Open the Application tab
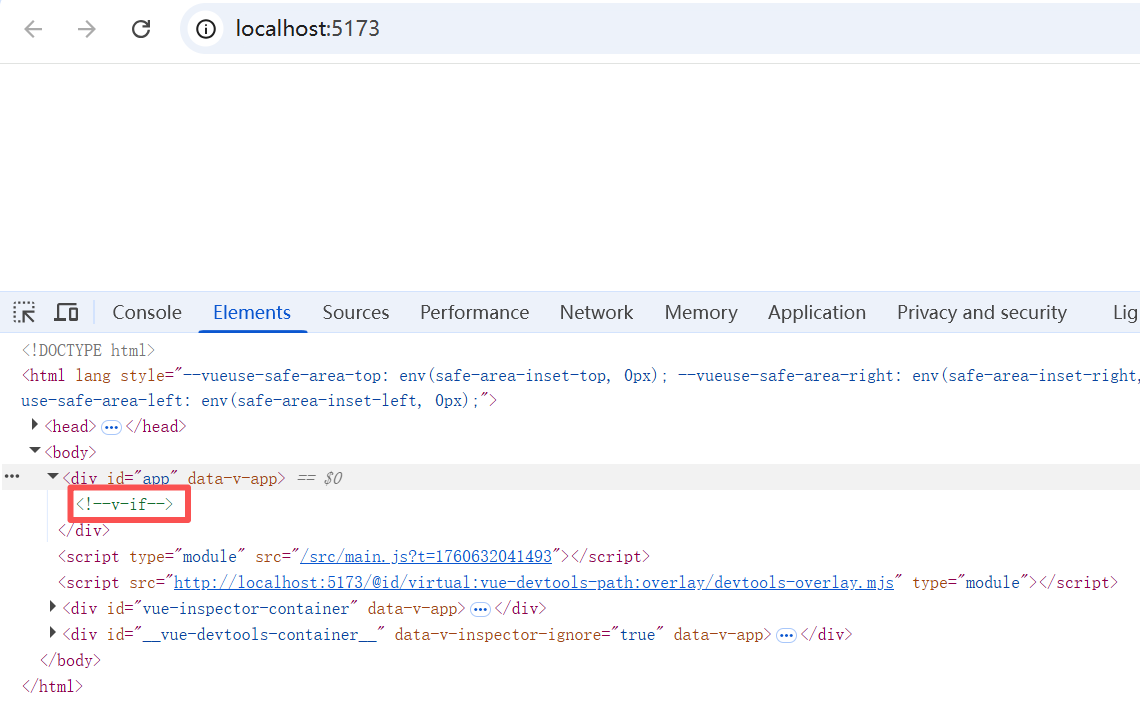This screenshot has width=1140, height=711. click(x=816, y=313)
